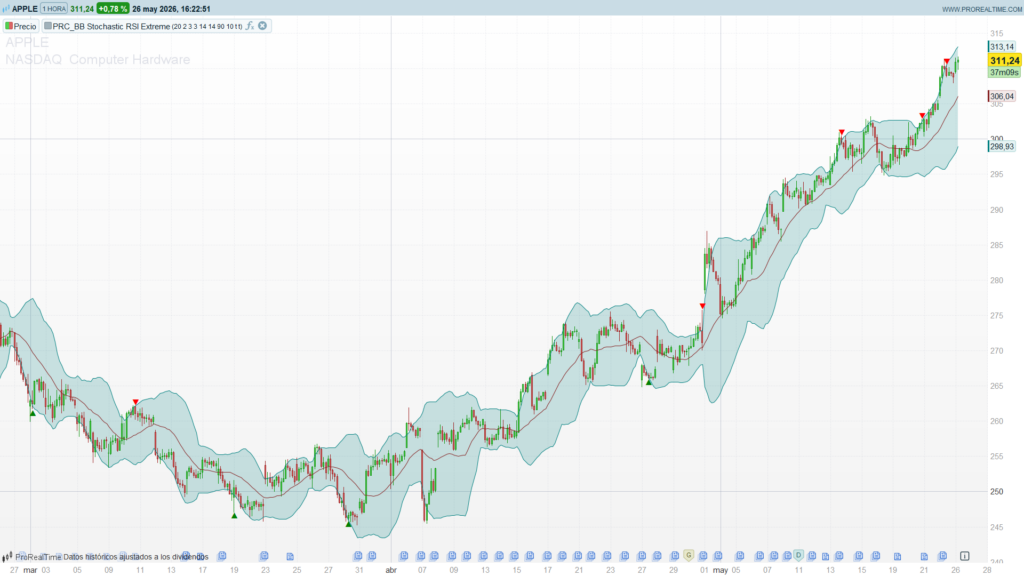Image resolution: width=1024 pixels, height=576 pixels.
Task: Click the red sell signal near 21 May
Action: point(922,116)
